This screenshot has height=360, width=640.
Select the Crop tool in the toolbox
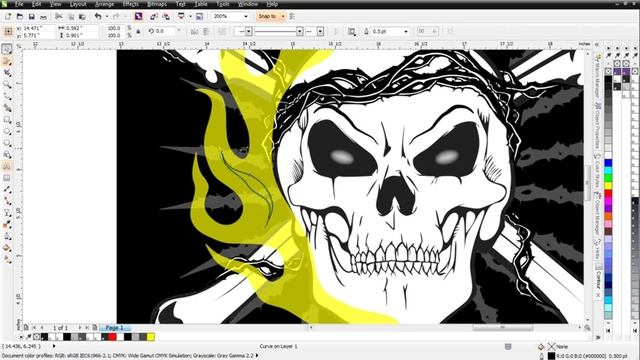coord(7,73)
